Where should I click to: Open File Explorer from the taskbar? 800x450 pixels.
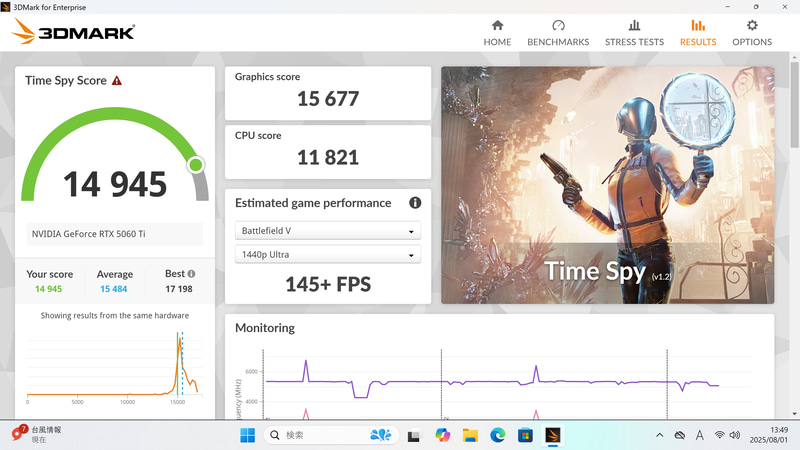[470, 435]
